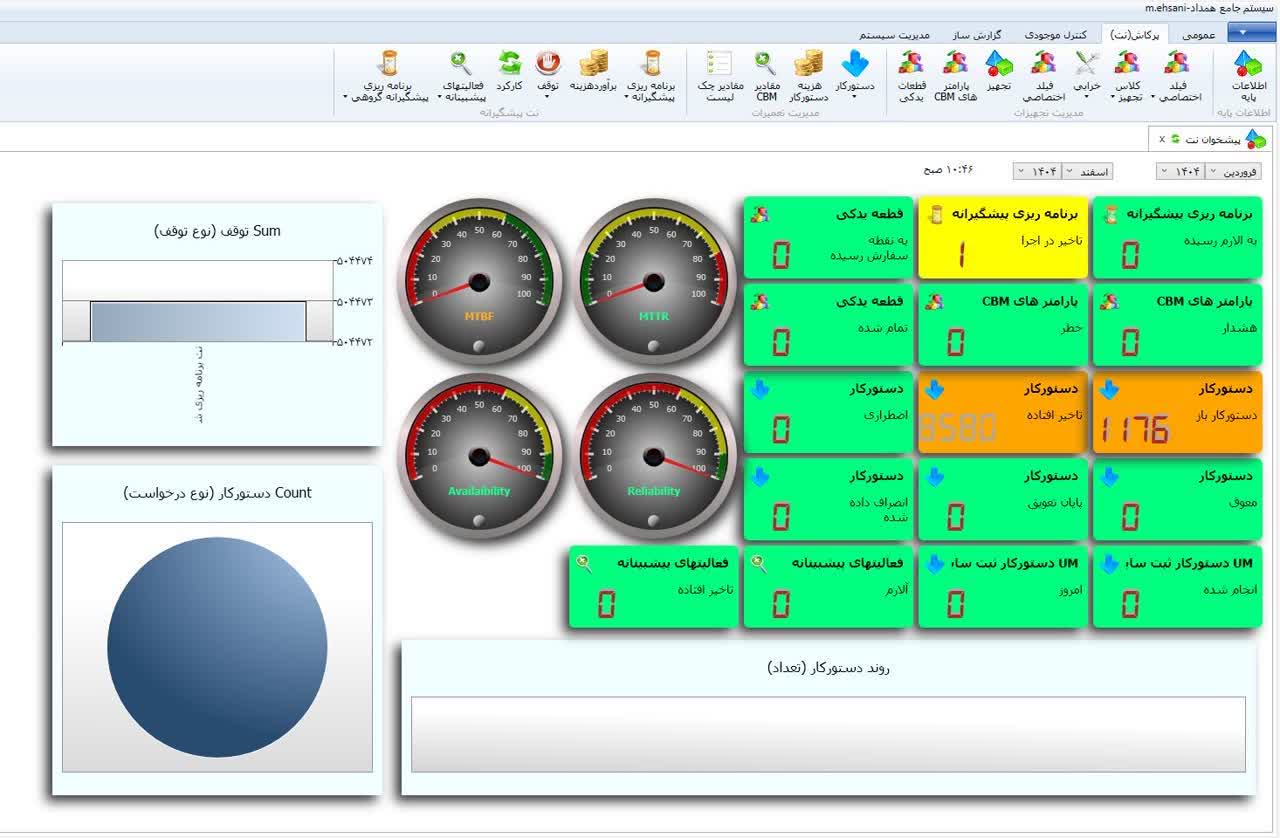Click the blue pie chart circle
The width and height of the screenshot is (1280, 838).
217,647
